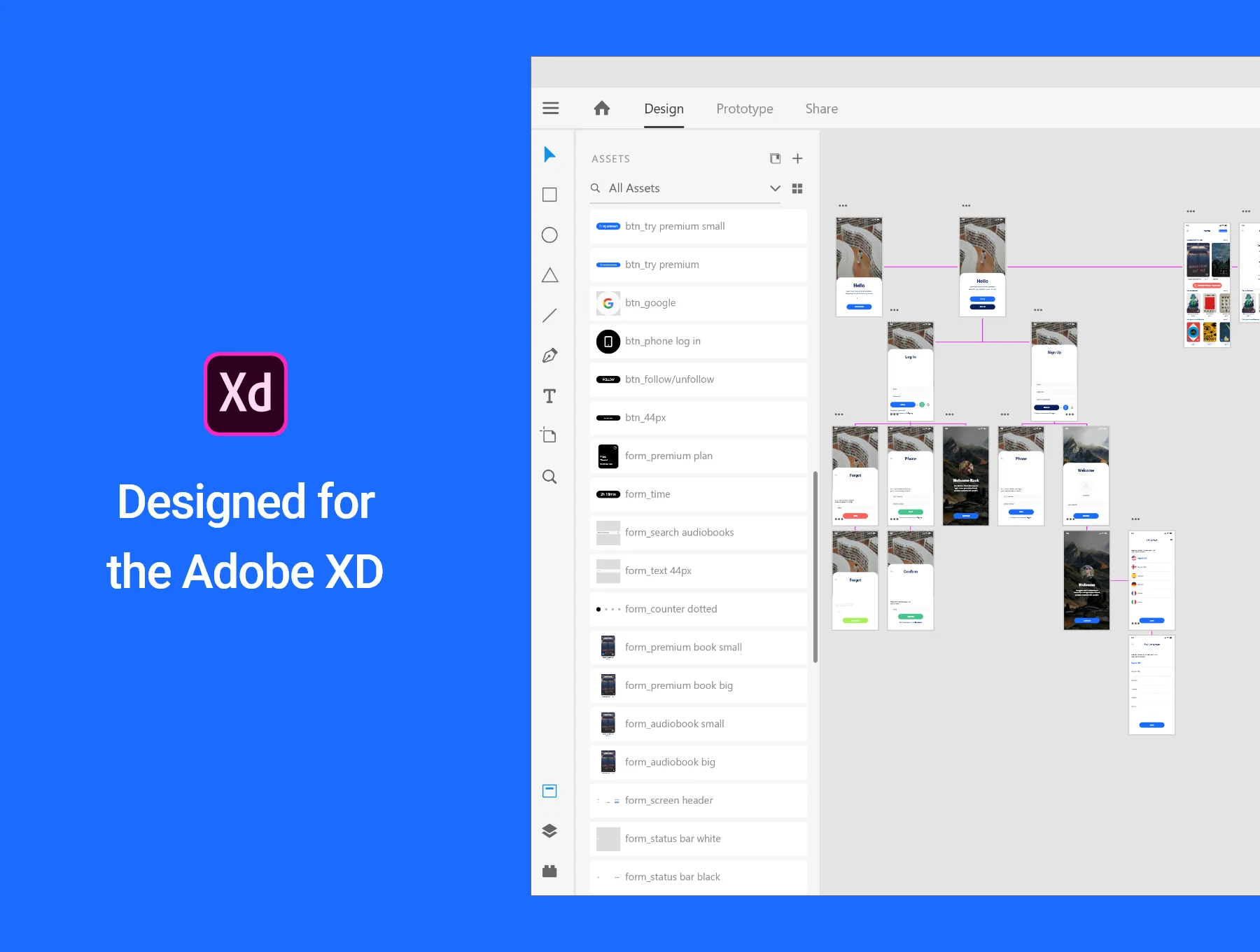Activate the Polygon triangle tool
The width and height of the screenshot is (1260, 952).
click(549, 275)
